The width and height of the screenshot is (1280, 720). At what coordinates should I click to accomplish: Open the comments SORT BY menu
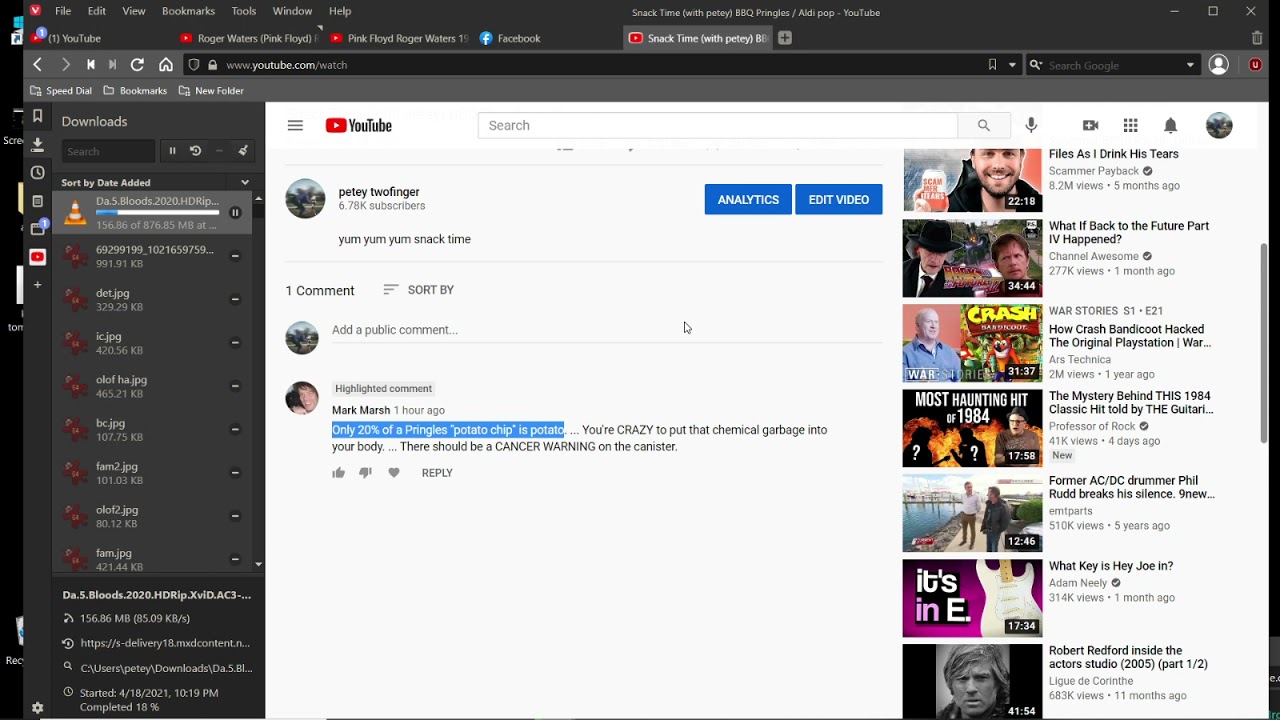418,290
